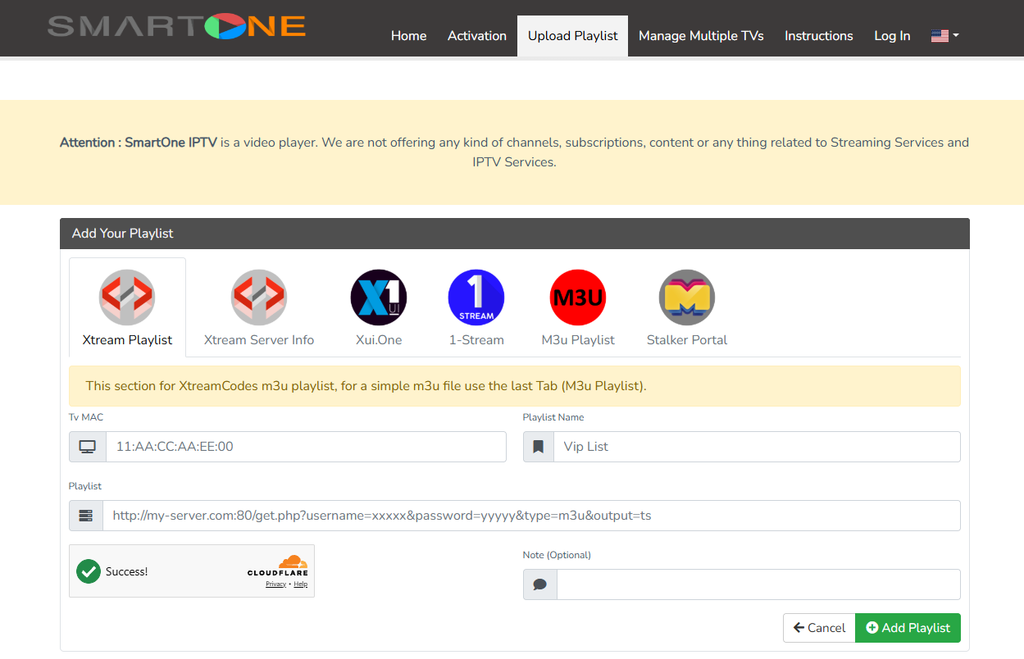Click the comment bubble icon beside Note
1024x659 pixels.
pyautogui.click(x=539, y=585)
